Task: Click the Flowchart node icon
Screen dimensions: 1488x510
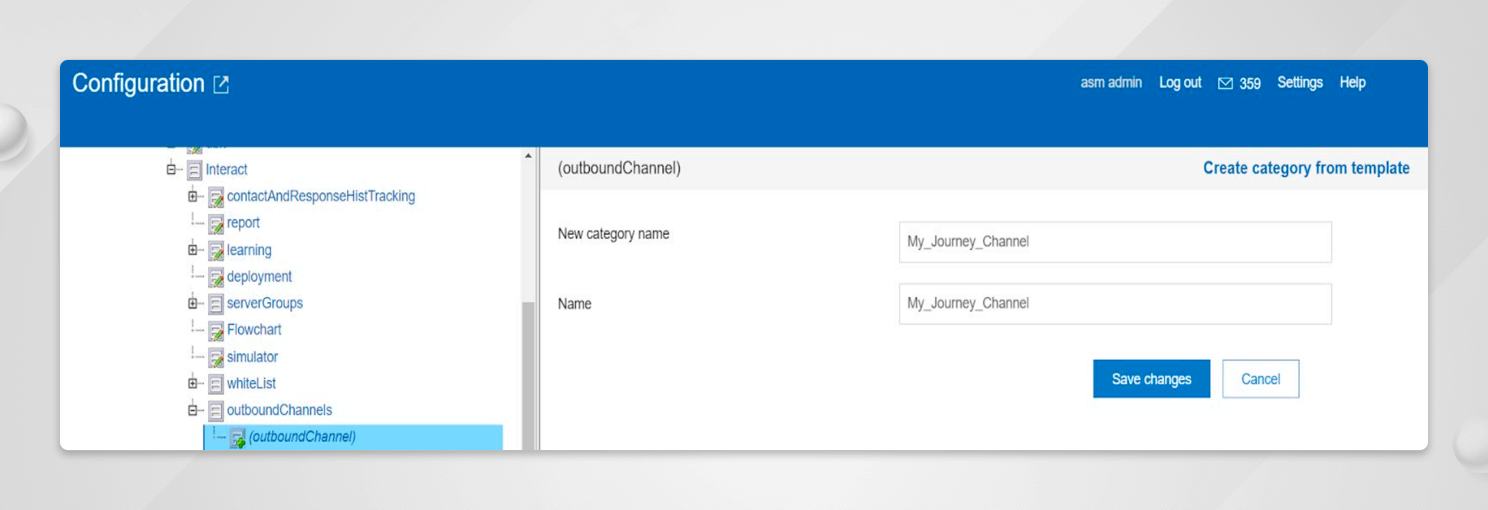Action: 216,330
